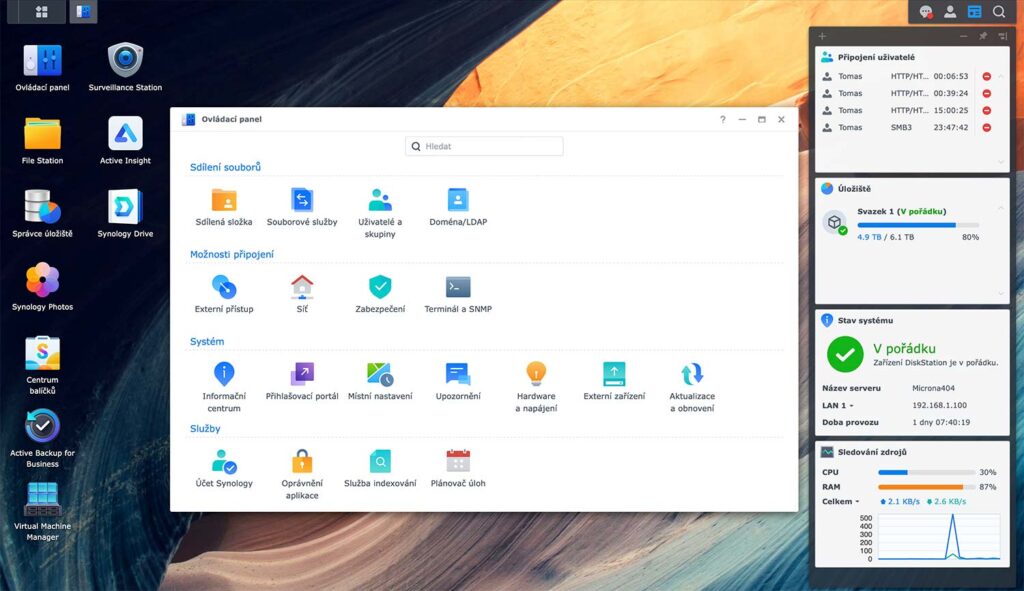Open Síť network settings
This screenshot has height=591, width=1024.
click(302, 295)
